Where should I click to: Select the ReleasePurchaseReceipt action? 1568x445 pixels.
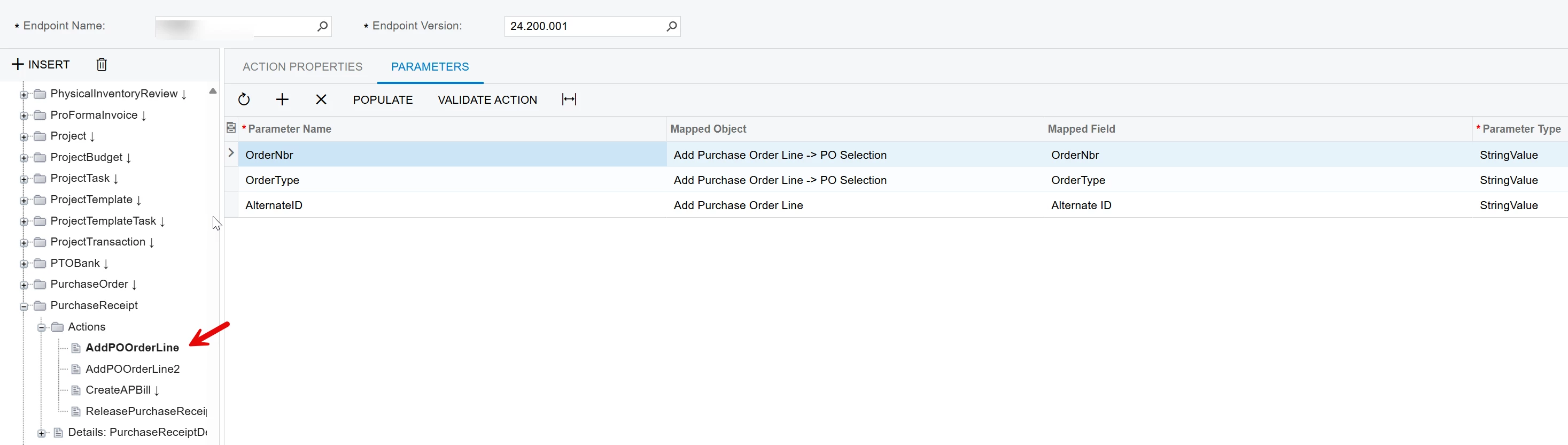[146, 411]
